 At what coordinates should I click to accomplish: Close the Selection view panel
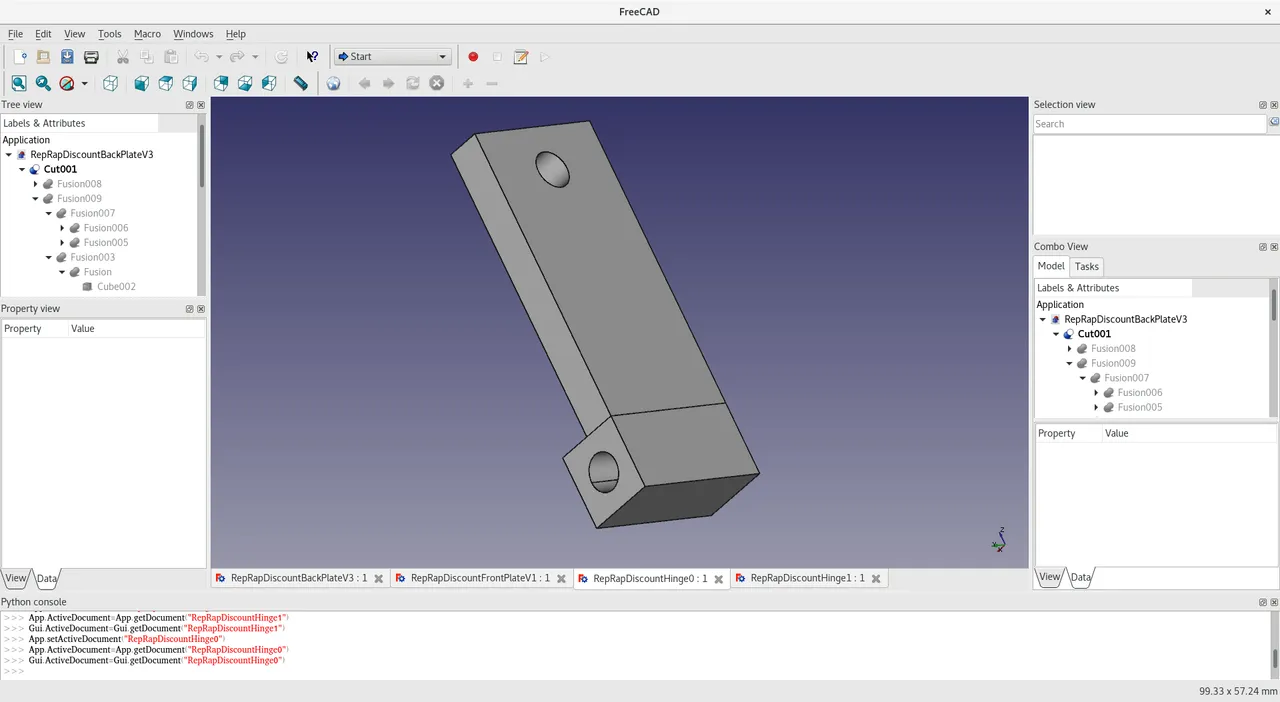click(x=1273, y=105)
